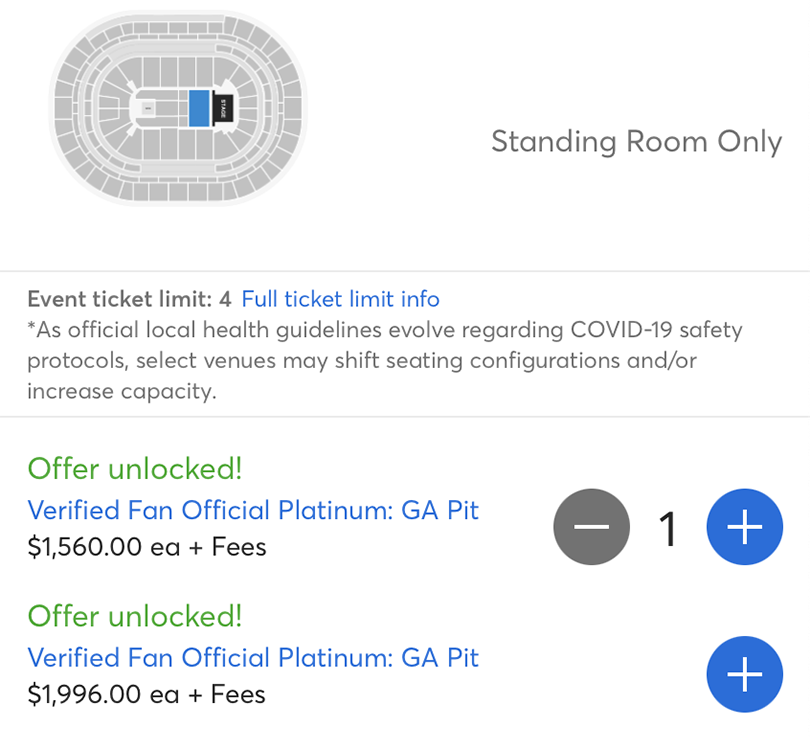Decrease quantity of the $1,560.00 GA Pit ticket

pyautogui.click(x=591, y=527)
